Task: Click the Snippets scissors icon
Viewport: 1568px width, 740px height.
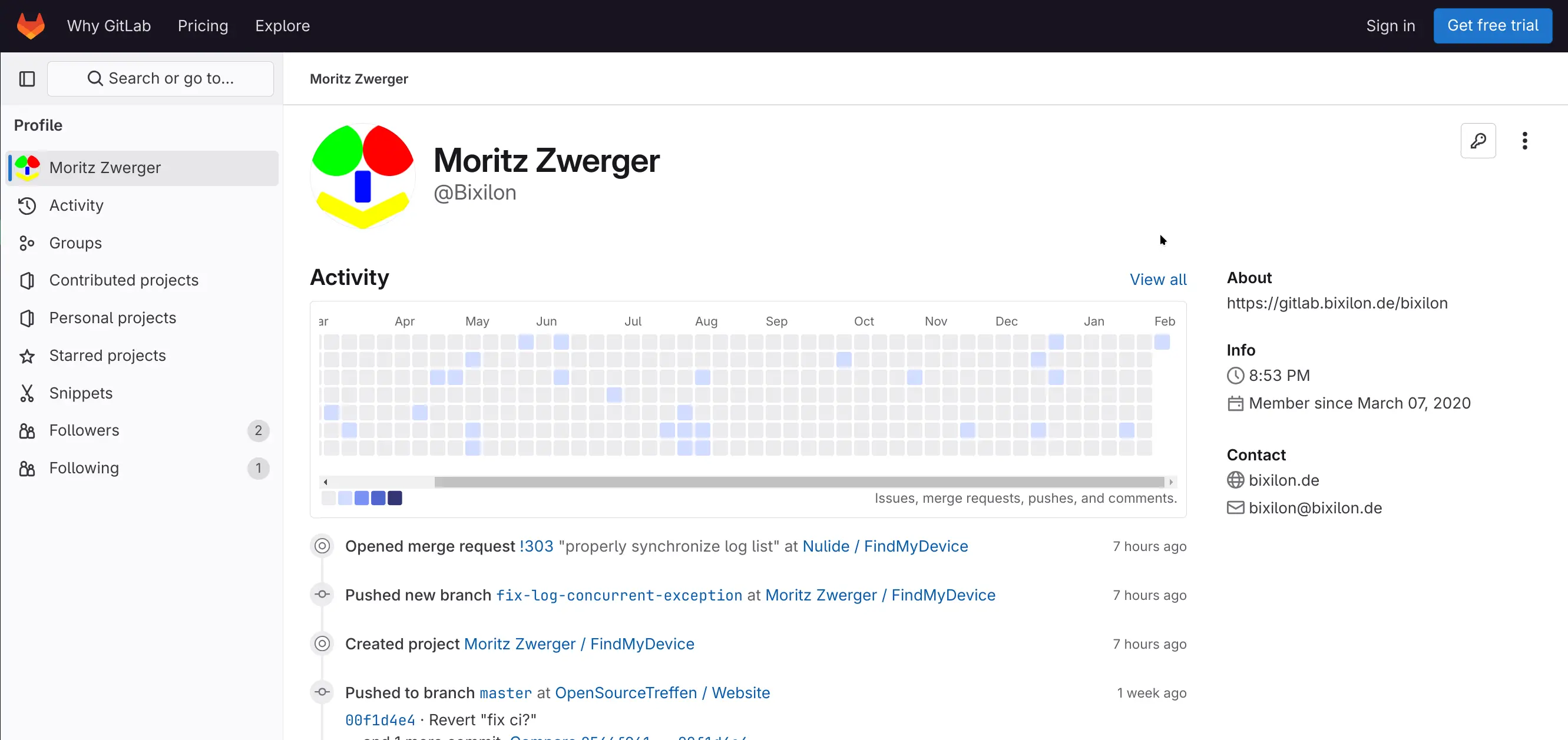Action: [27, 393]
